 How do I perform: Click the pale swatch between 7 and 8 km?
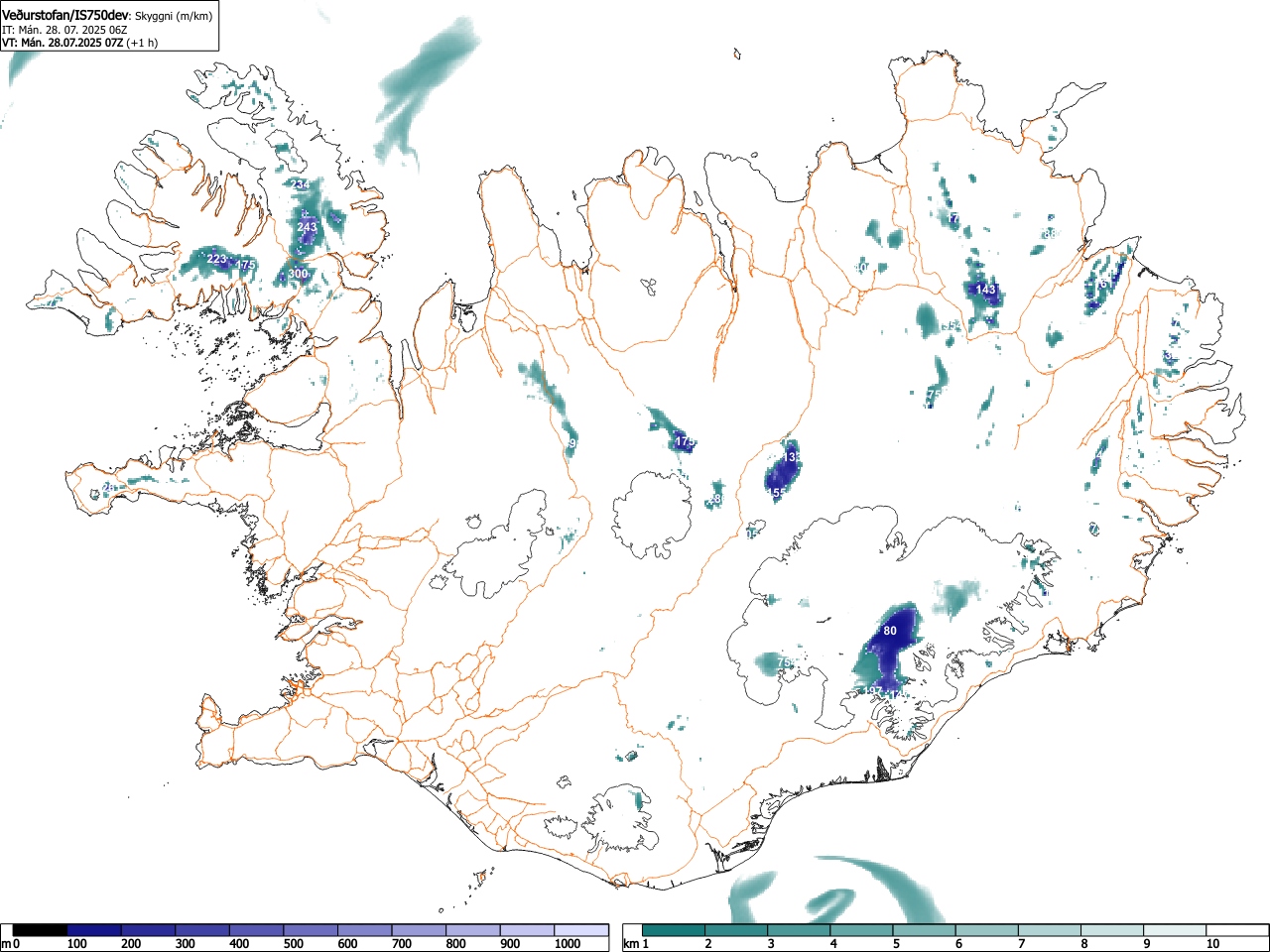coord(1049,930)
